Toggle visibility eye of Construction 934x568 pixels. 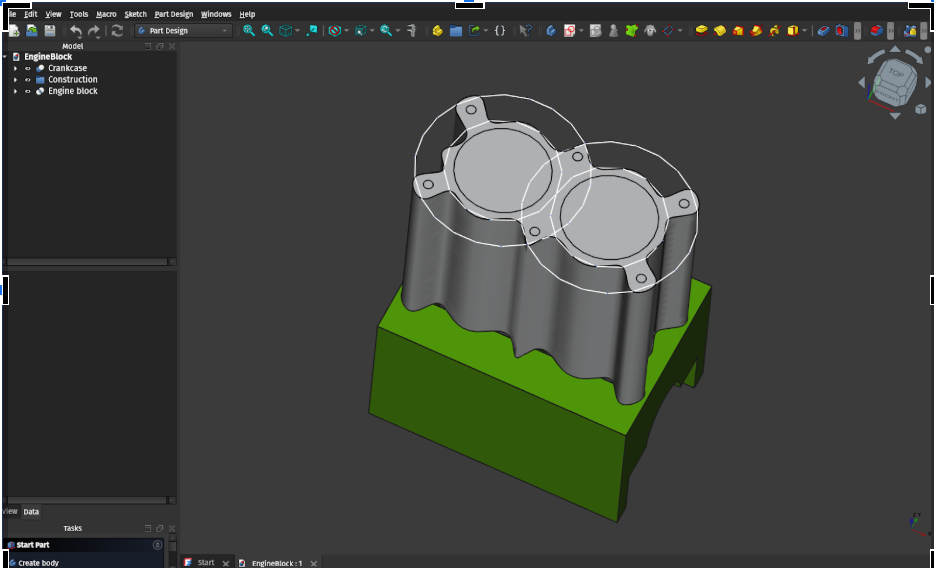click(28, 80)
